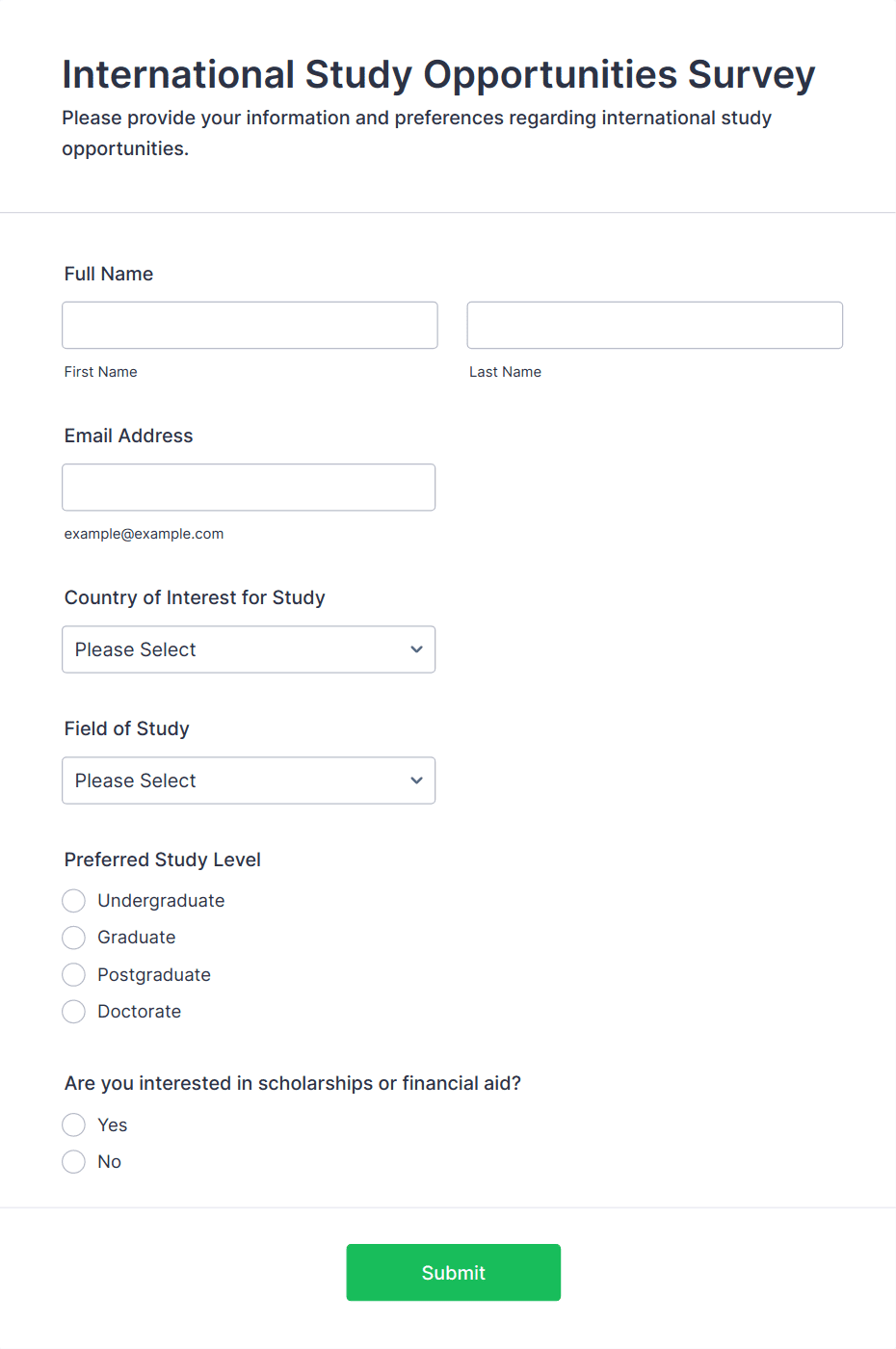Choose Graduate as preferred study level
Image resolution: width=896 pixels, height=1349 pixels.
click(74, 938)
